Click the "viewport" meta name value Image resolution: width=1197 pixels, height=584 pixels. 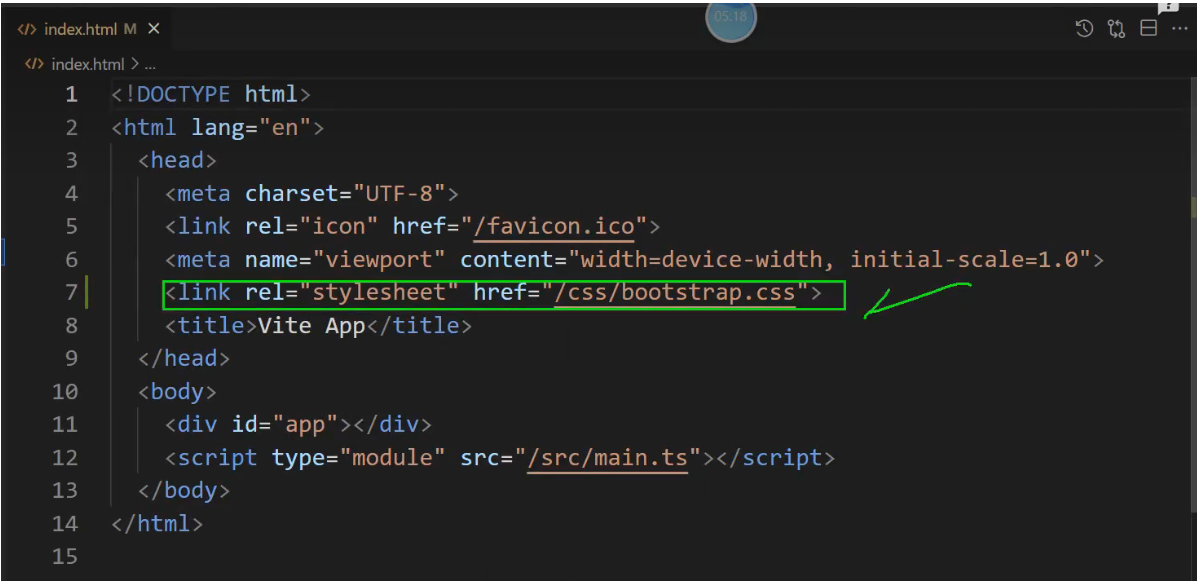pos(379,260)
